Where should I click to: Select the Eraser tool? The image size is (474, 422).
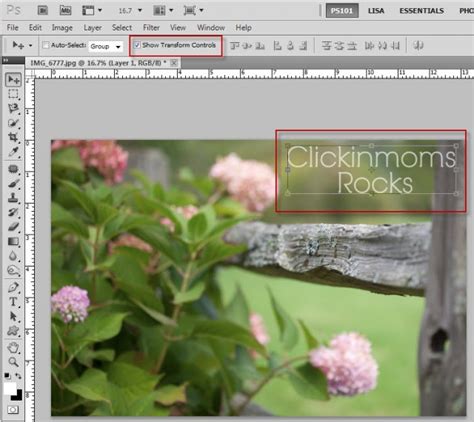13,227
